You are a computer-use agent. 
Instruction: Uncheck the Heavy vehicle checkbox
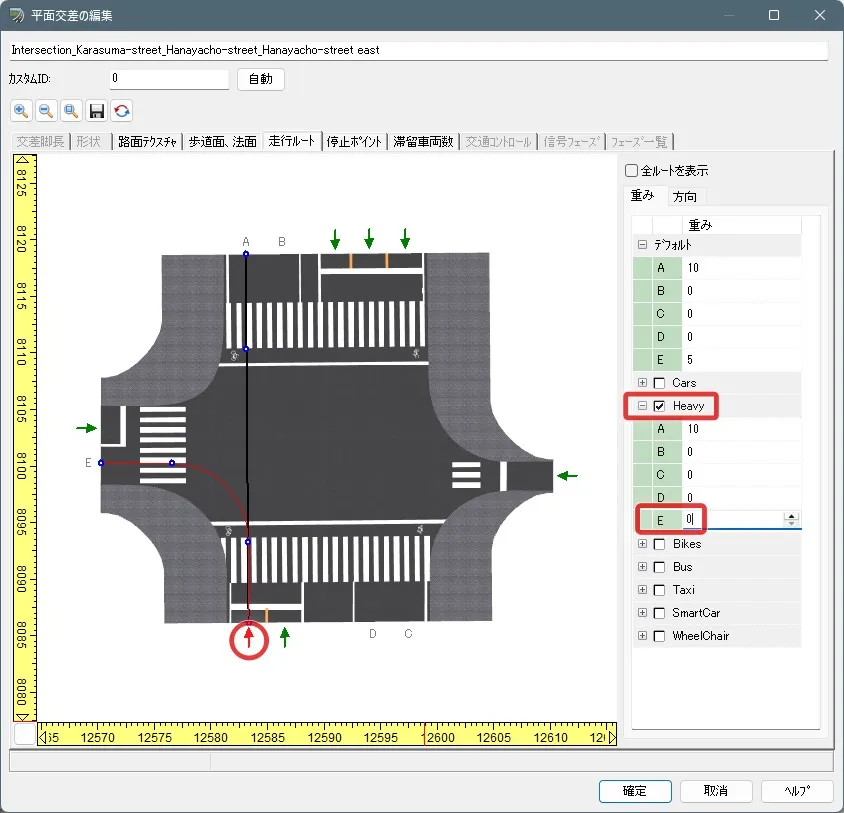click(659, 407)
